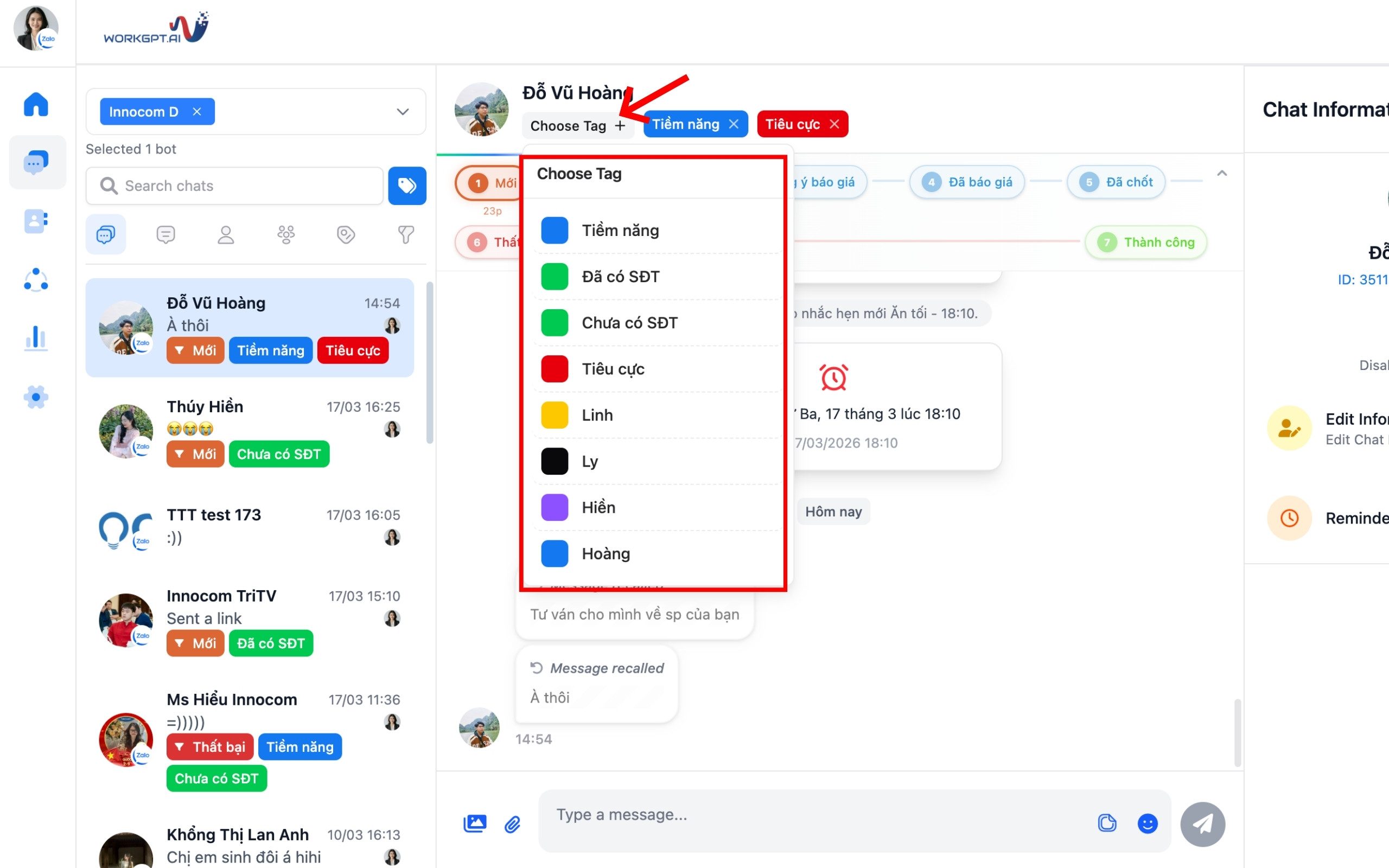
Task: Click the image upload icon
Action: tap(475, 823)
